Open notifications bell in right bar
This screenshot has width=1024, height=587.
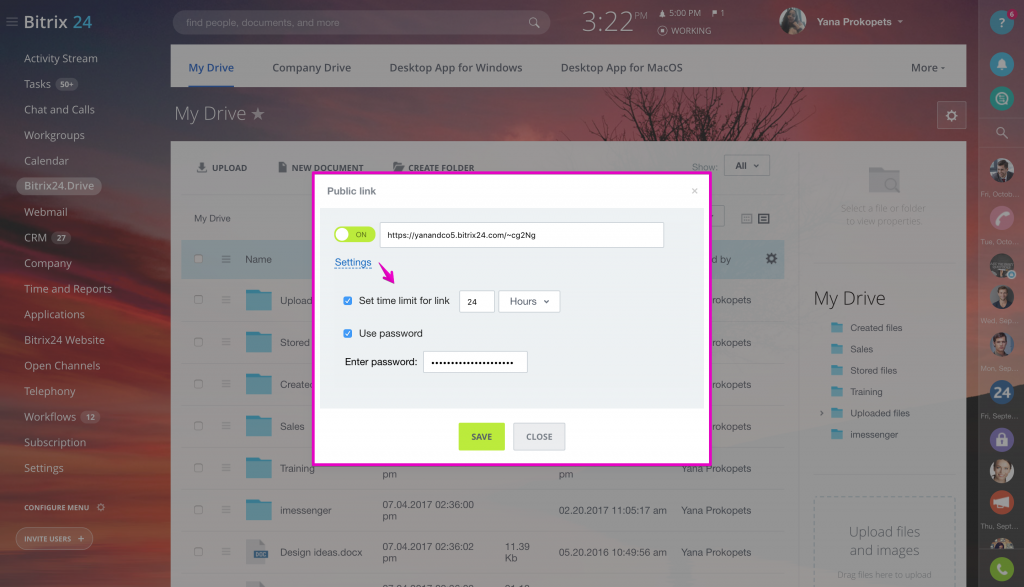[x=1001, y=64]
